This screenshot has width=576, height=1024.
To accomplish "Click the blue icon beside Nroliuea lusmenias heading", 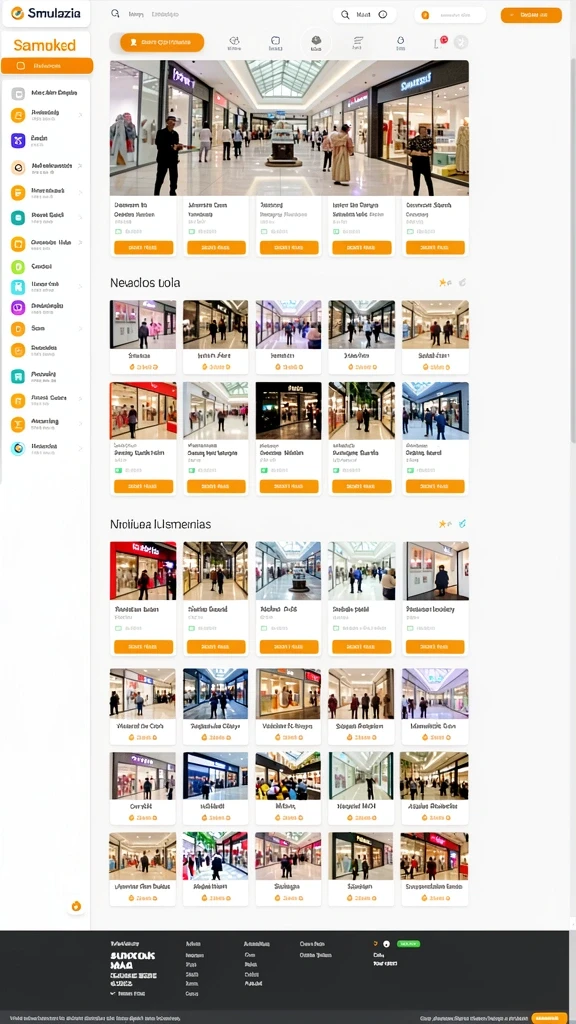I will [x=462, y=524].
